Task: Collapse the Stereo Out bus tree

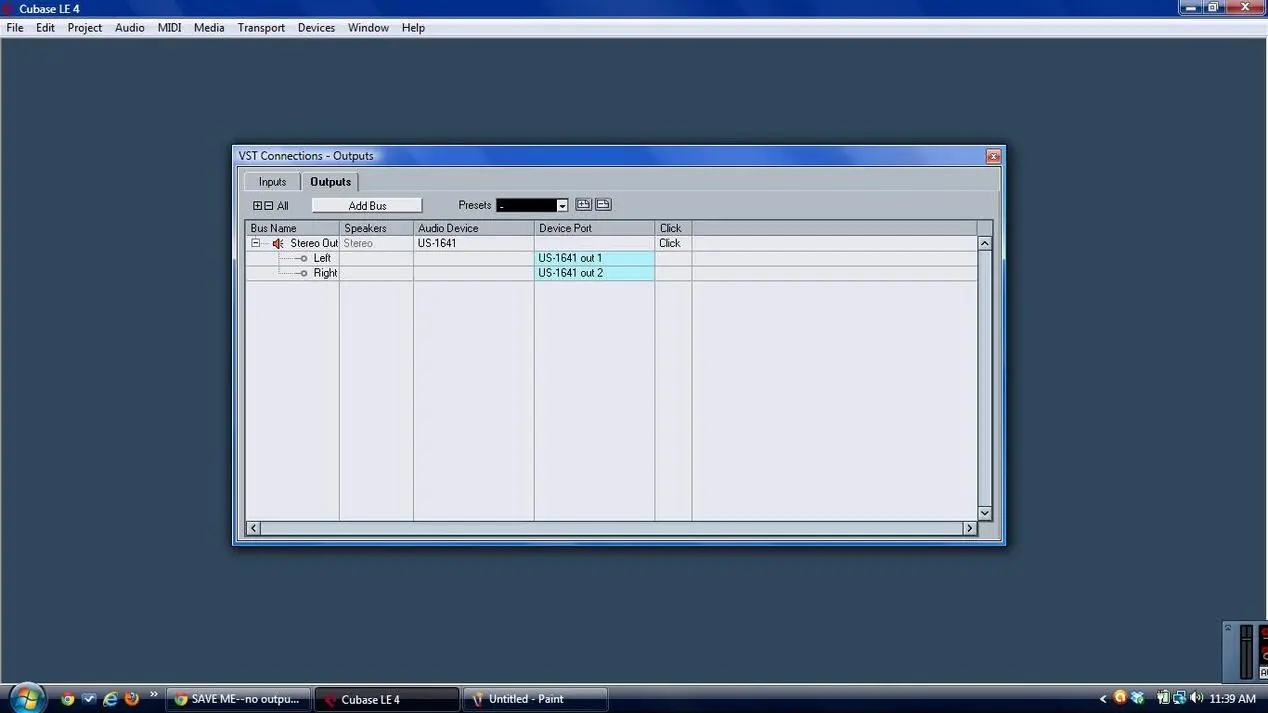Action: [256, 243]
